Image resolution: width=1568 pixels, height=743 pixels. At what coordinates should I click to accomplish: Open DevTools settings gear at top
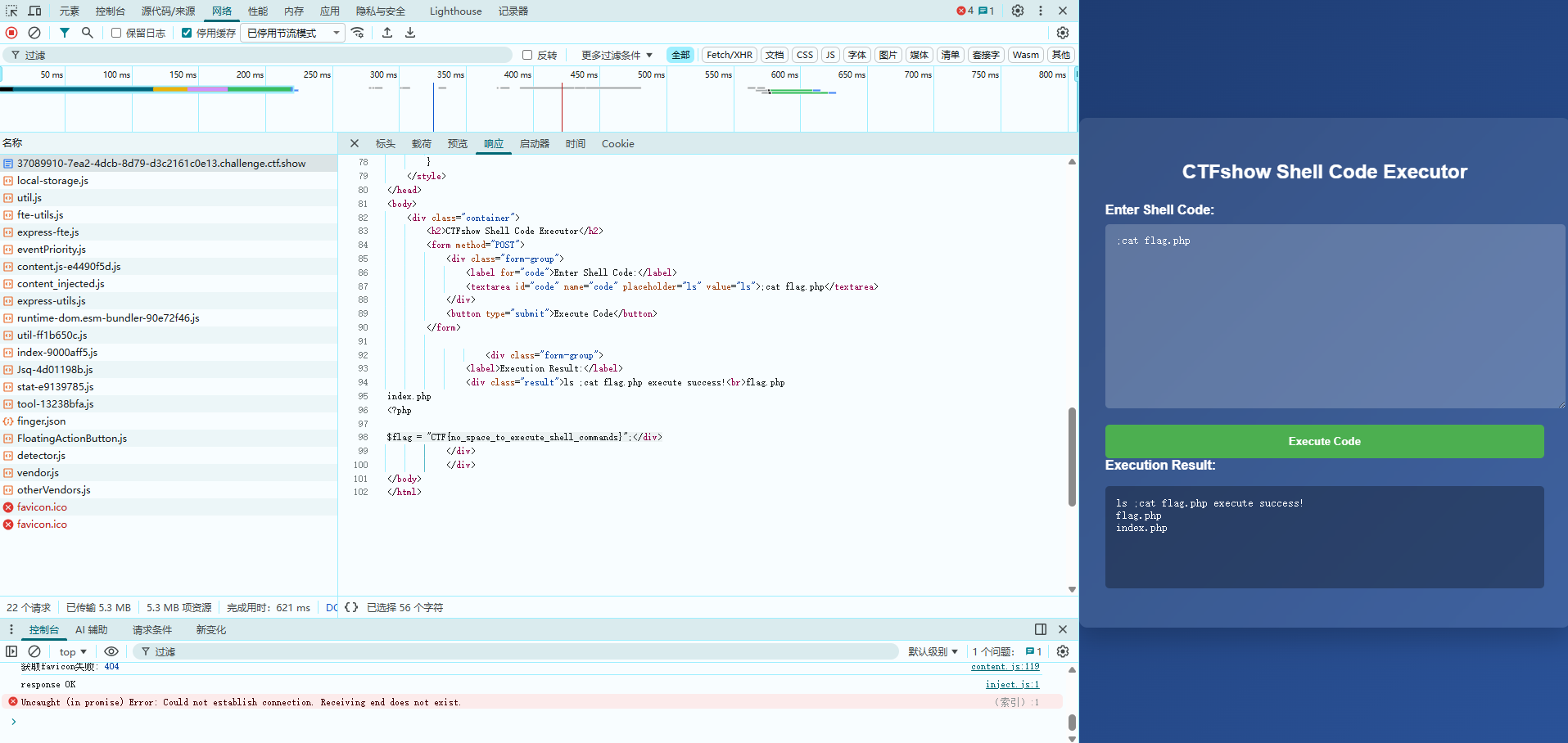1018,11
